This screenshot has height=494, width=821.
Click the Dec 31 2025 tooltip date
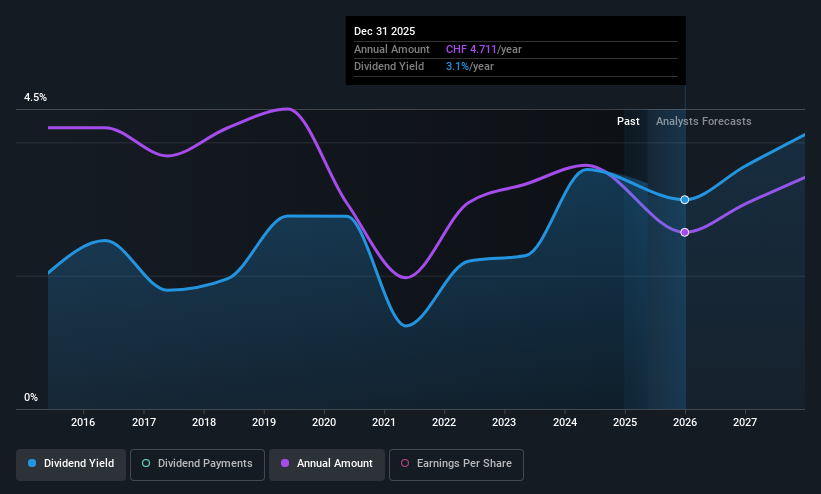pyautogui.click(x=384, y=31)
